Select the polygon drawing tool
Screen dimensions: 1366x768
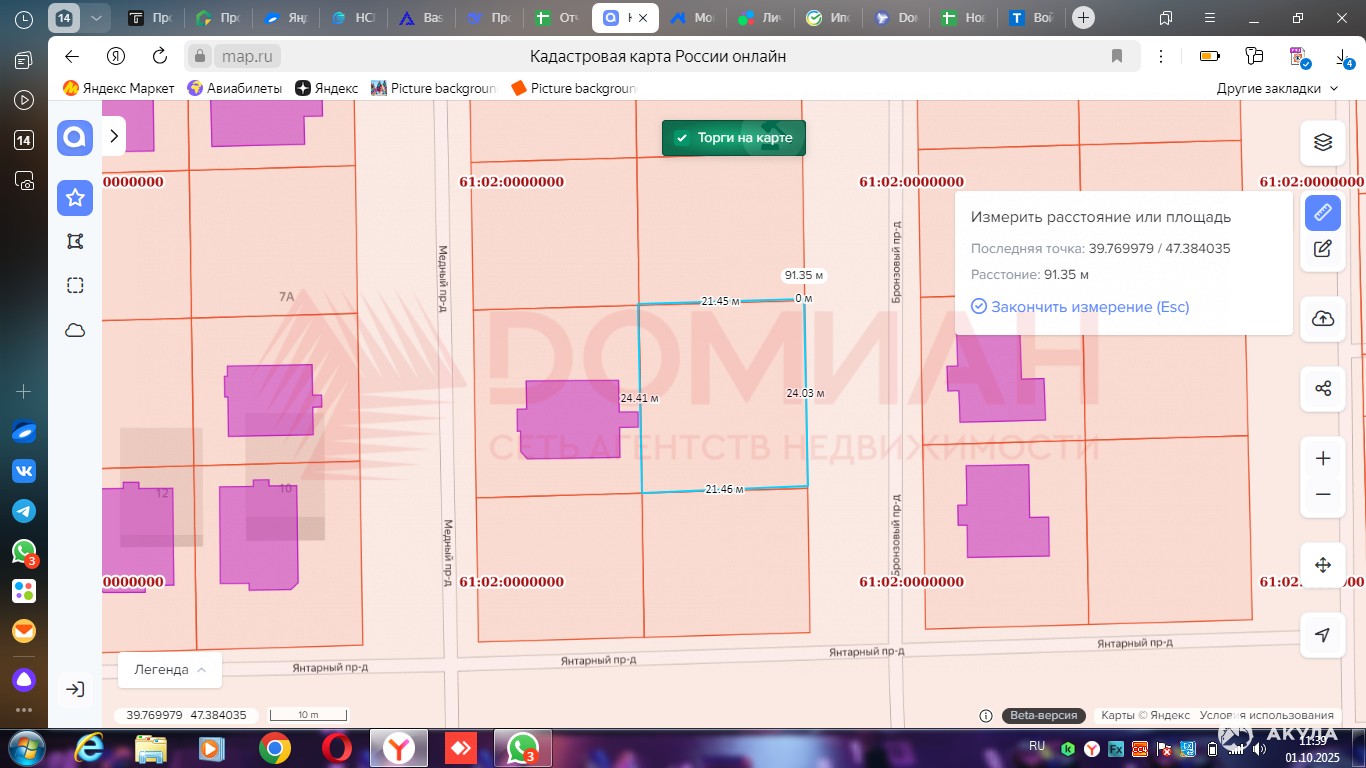(75, 241)
